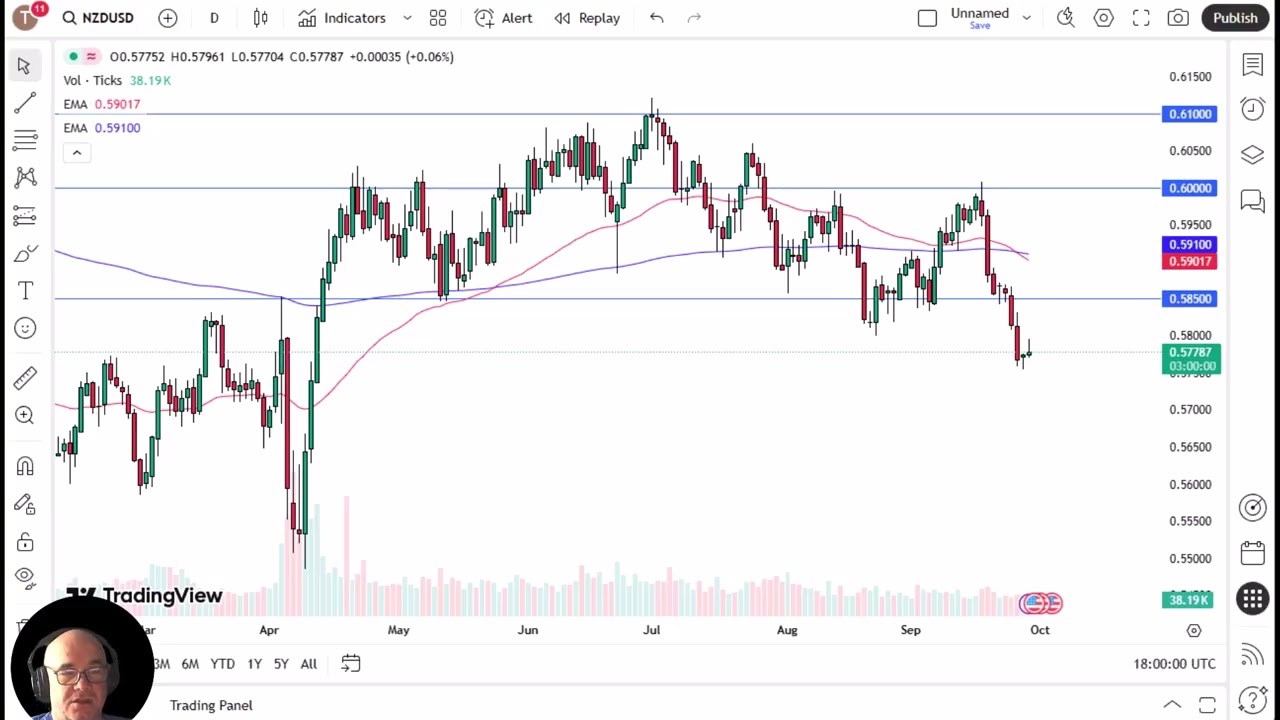Image resolution: width=1280 pixels, height=720 pixels.
Task: Expand the Trading Panel with the up chevron
Action: [1172, 705]
